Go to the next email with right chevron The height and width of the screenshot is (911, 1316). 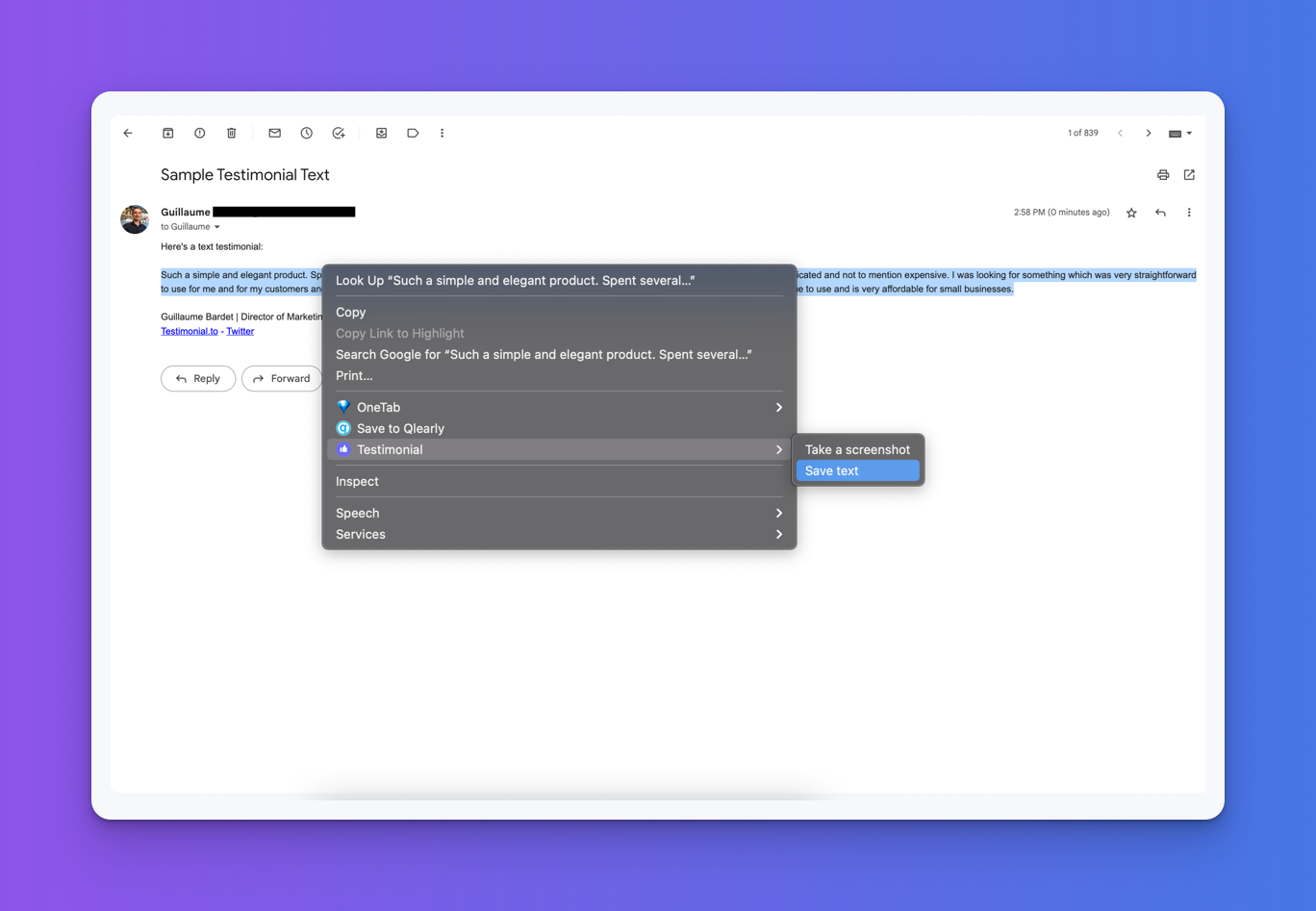click(1148, 133)
